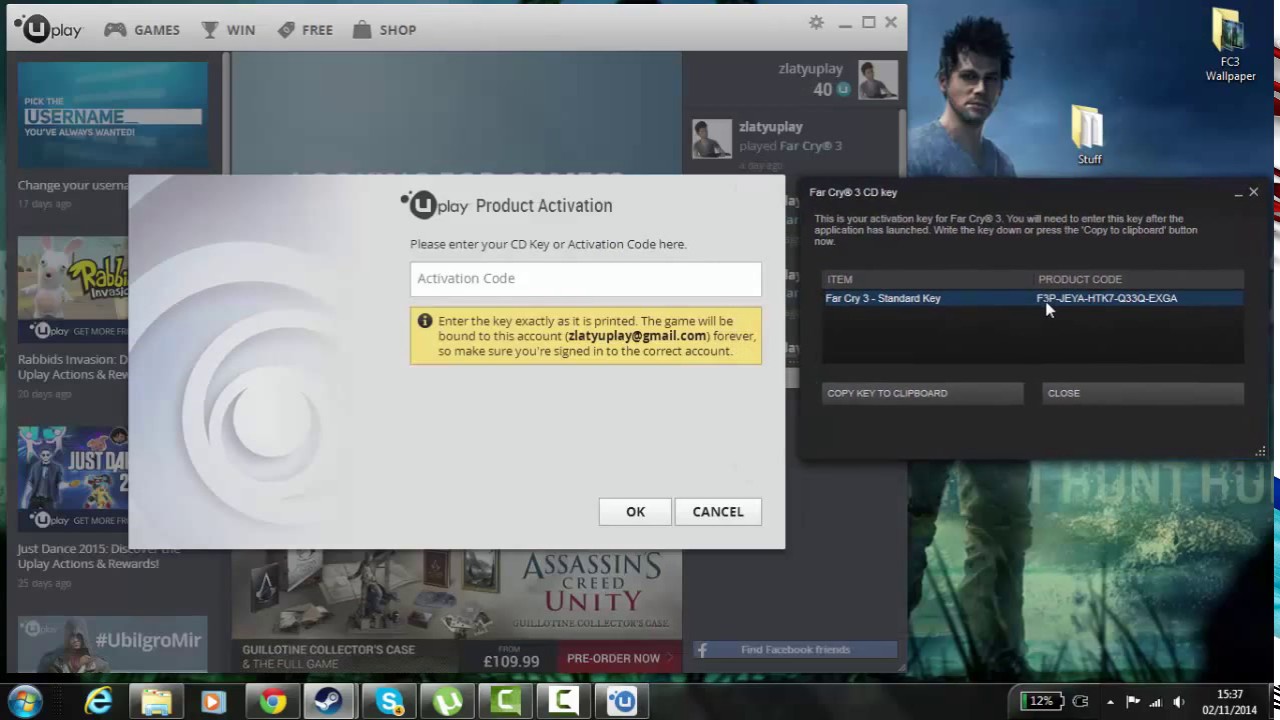Click £109.99 price label
The image size is (1280, 720).
click(511, 661)
